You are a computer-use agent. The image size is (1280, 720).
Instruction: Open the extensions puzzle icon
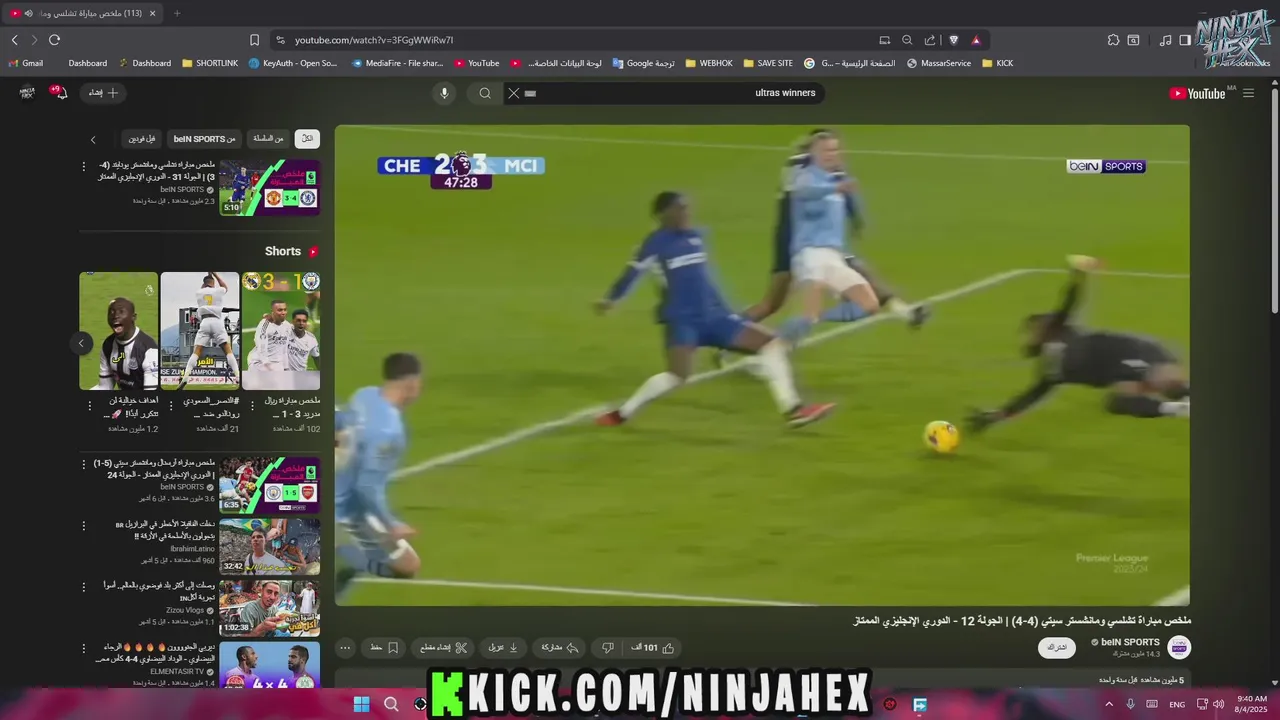[x=1113, y=40]
